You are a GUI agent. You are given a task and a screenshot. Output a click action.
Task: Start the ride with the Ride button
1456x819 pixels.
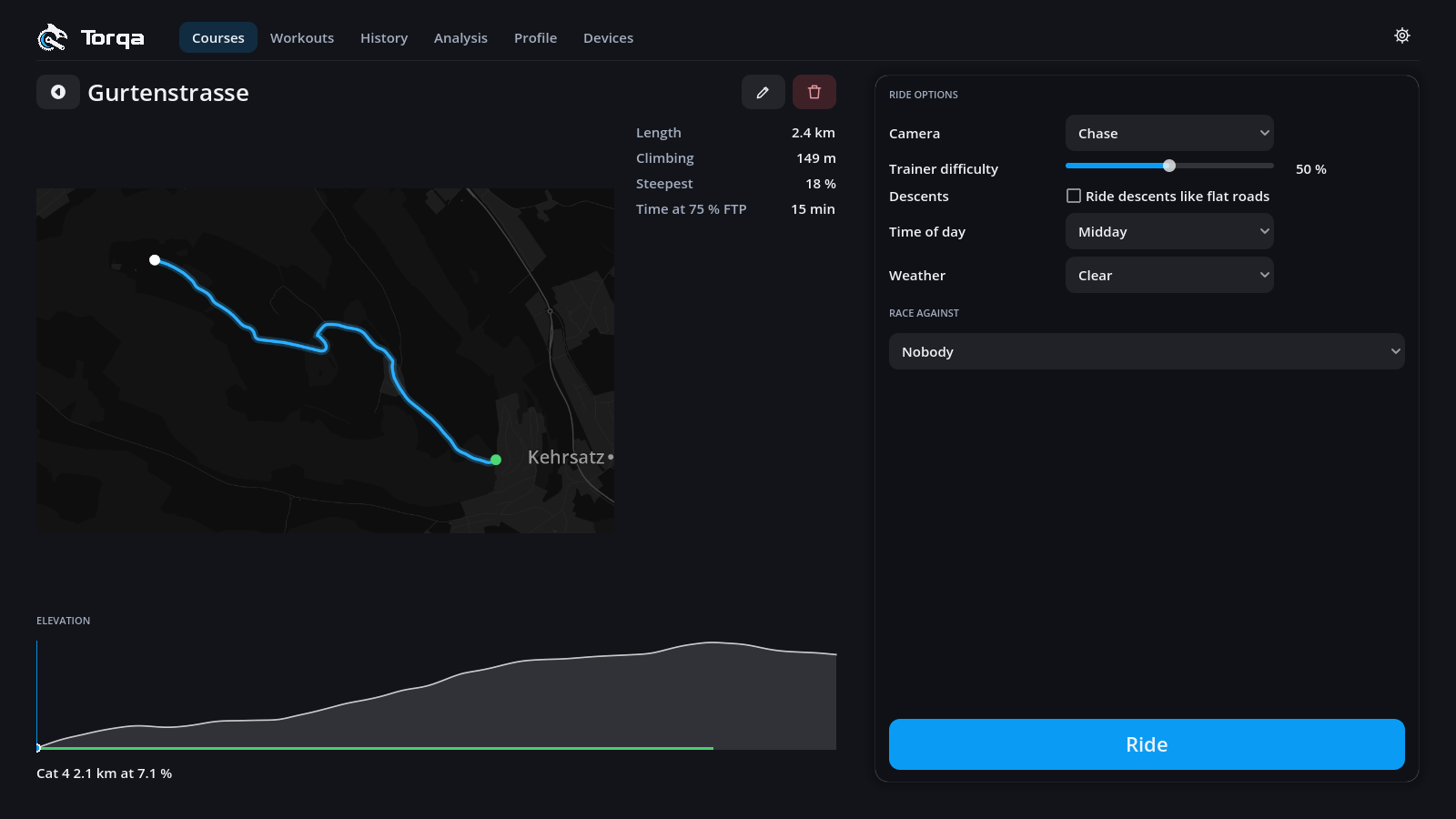1147,744
